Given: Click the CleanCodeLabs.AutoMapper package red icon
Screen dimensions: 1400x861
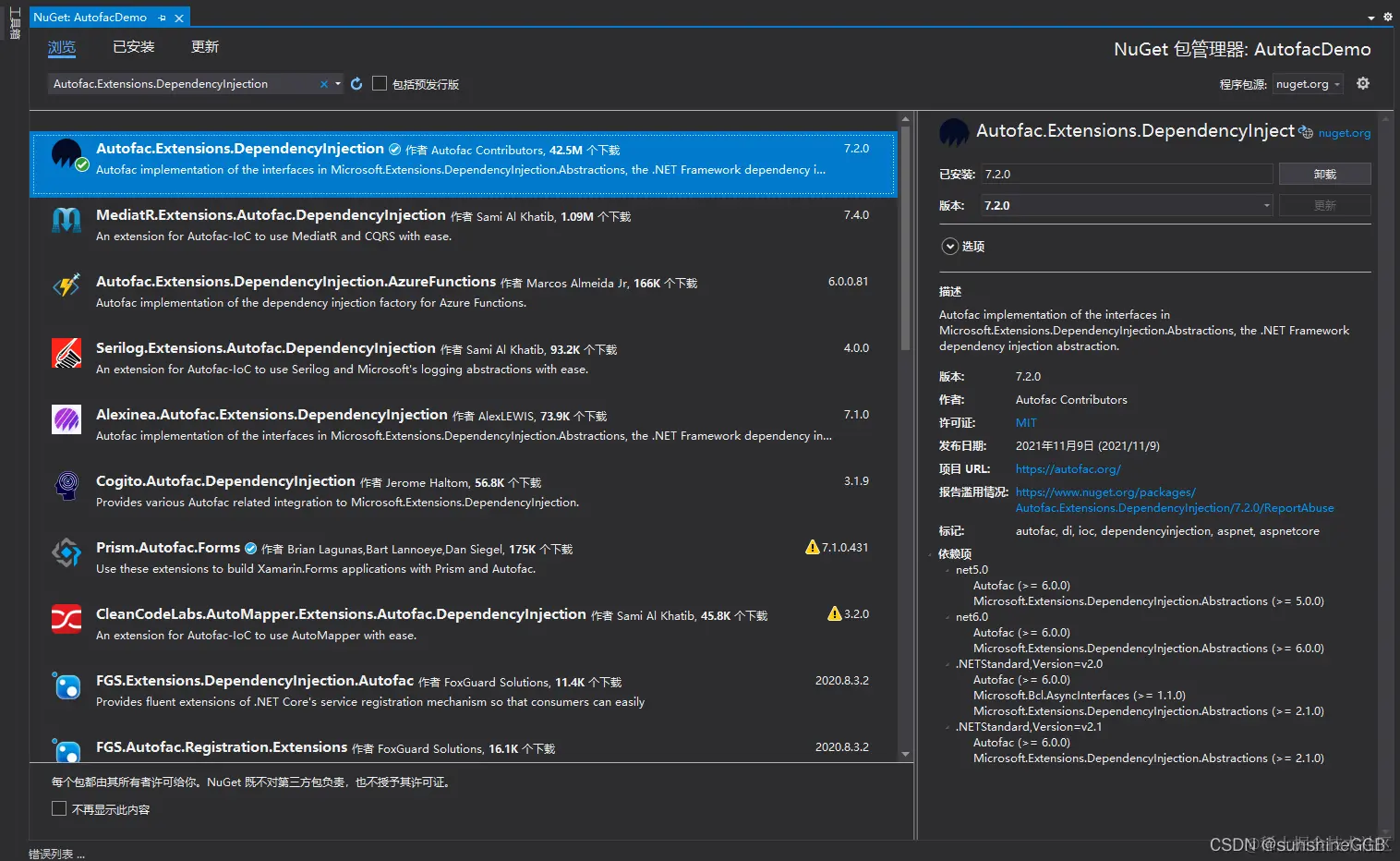Looking at the screenshot, I should pyautogui.click(x=66, y=619).
